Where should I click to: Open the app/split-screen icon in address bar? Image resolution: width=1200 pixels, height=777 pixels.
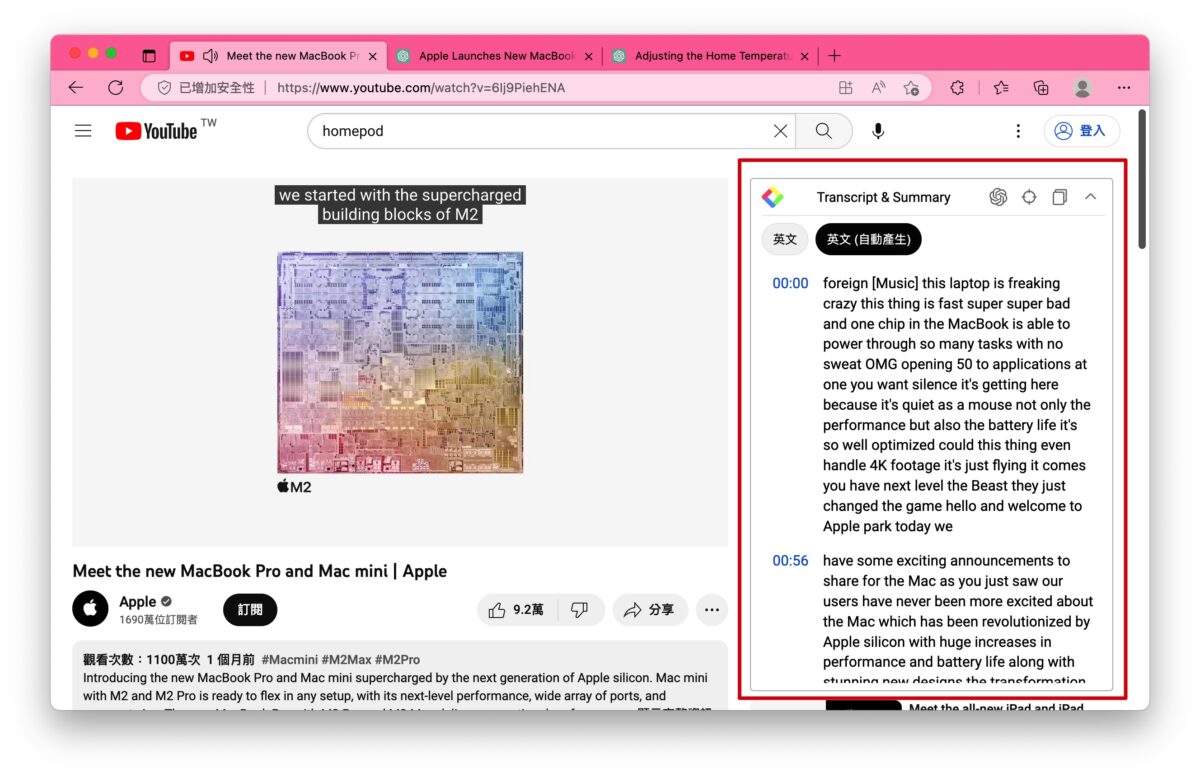846,88
